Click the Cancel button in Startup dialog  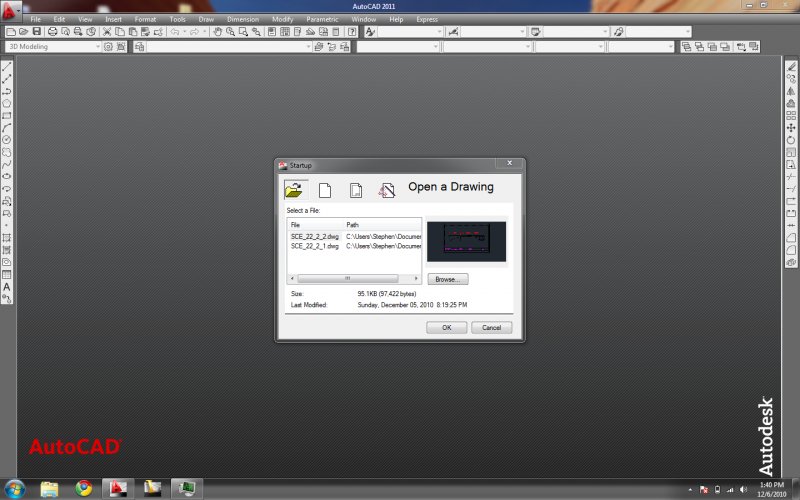point(491,328)
